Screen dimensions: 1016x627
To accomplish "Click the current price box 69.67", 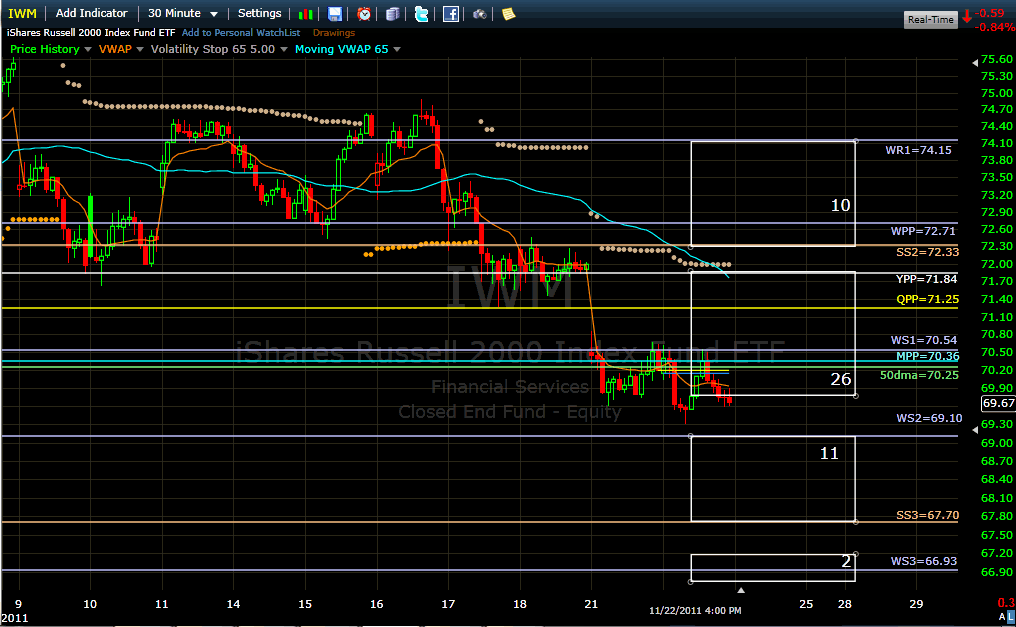I will point(998,404).
